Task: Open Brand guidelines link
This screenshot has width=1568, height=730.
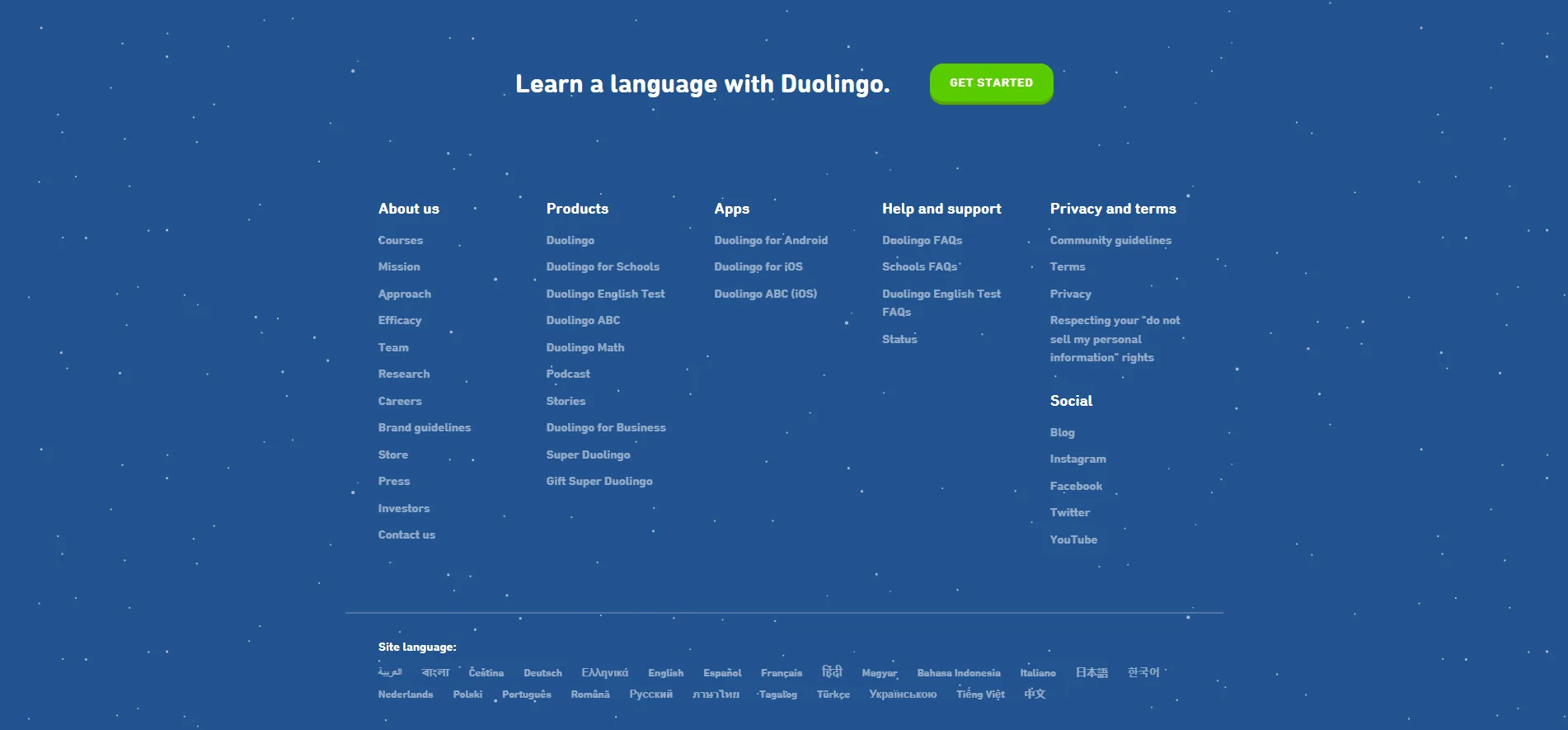Action: [x=425, y=427]
